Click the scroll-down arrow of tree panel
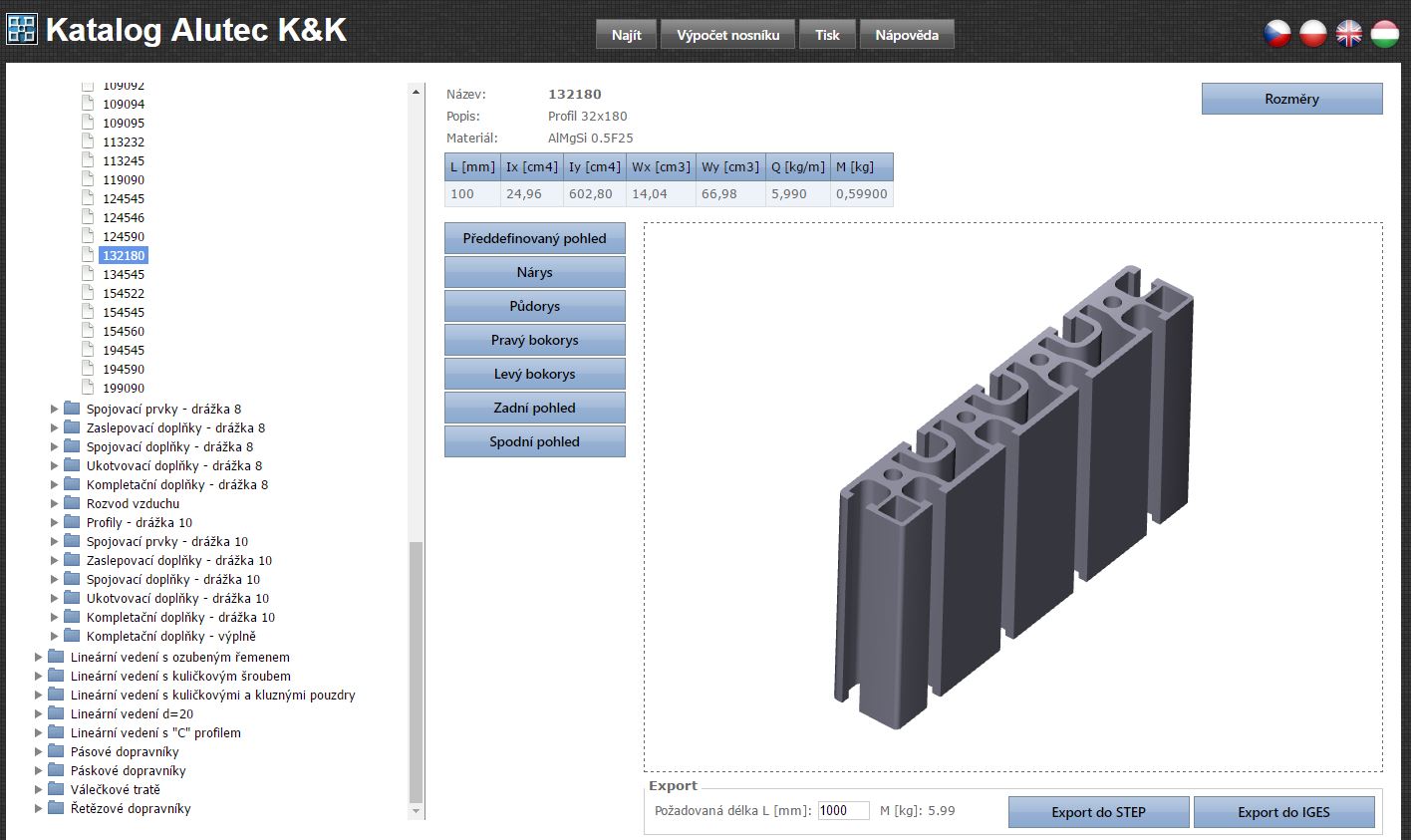 417,812
